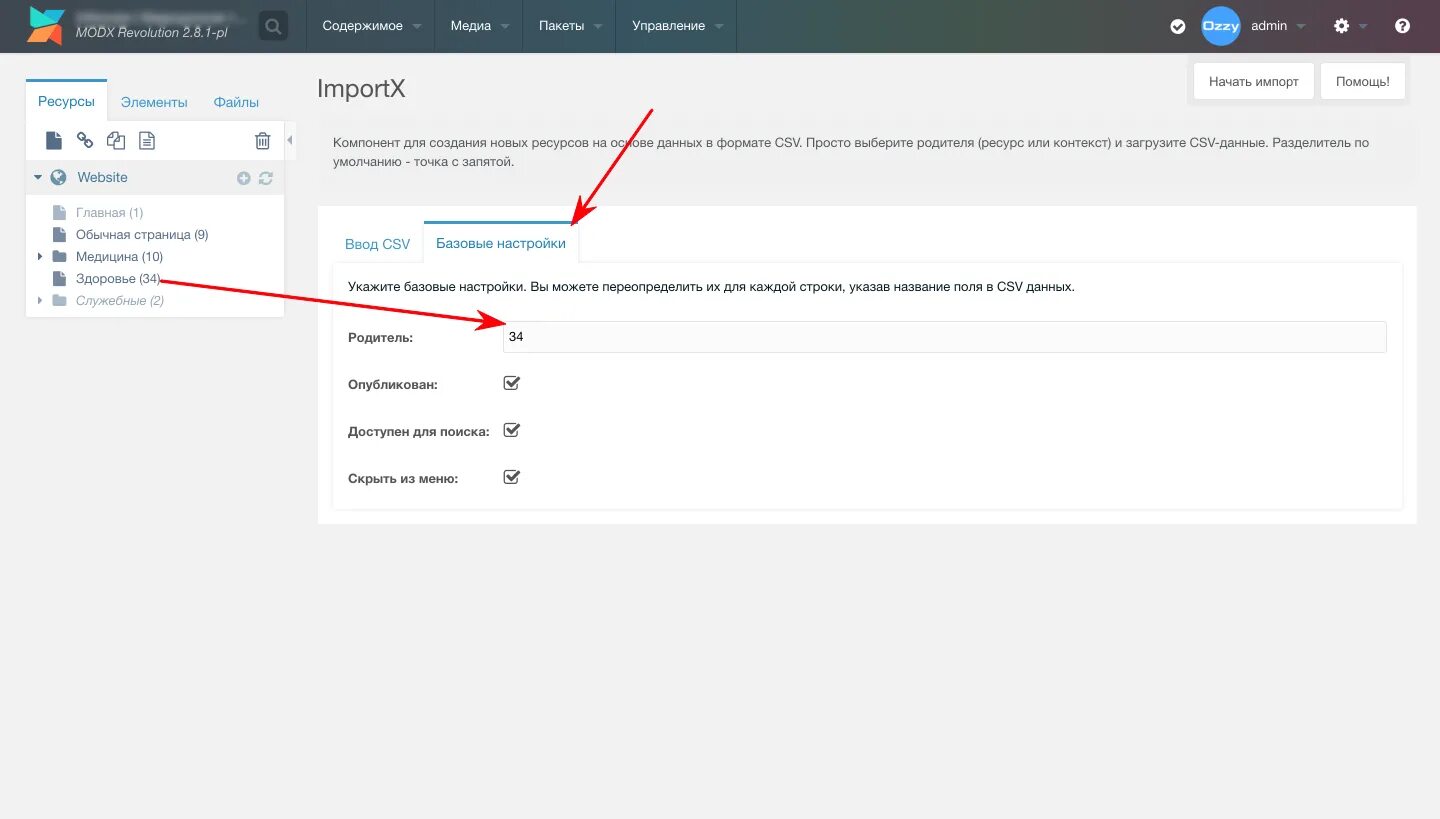Collapse the Website tree node
This screenshot has width=1440, height=819.
[37, 177]
